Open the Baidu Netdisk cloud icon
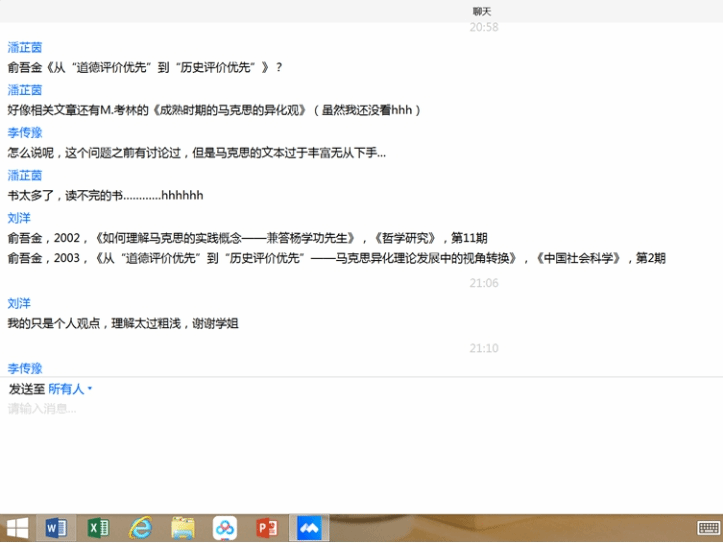723x543 pixels. pyautogui.click(x=224, y=527)
